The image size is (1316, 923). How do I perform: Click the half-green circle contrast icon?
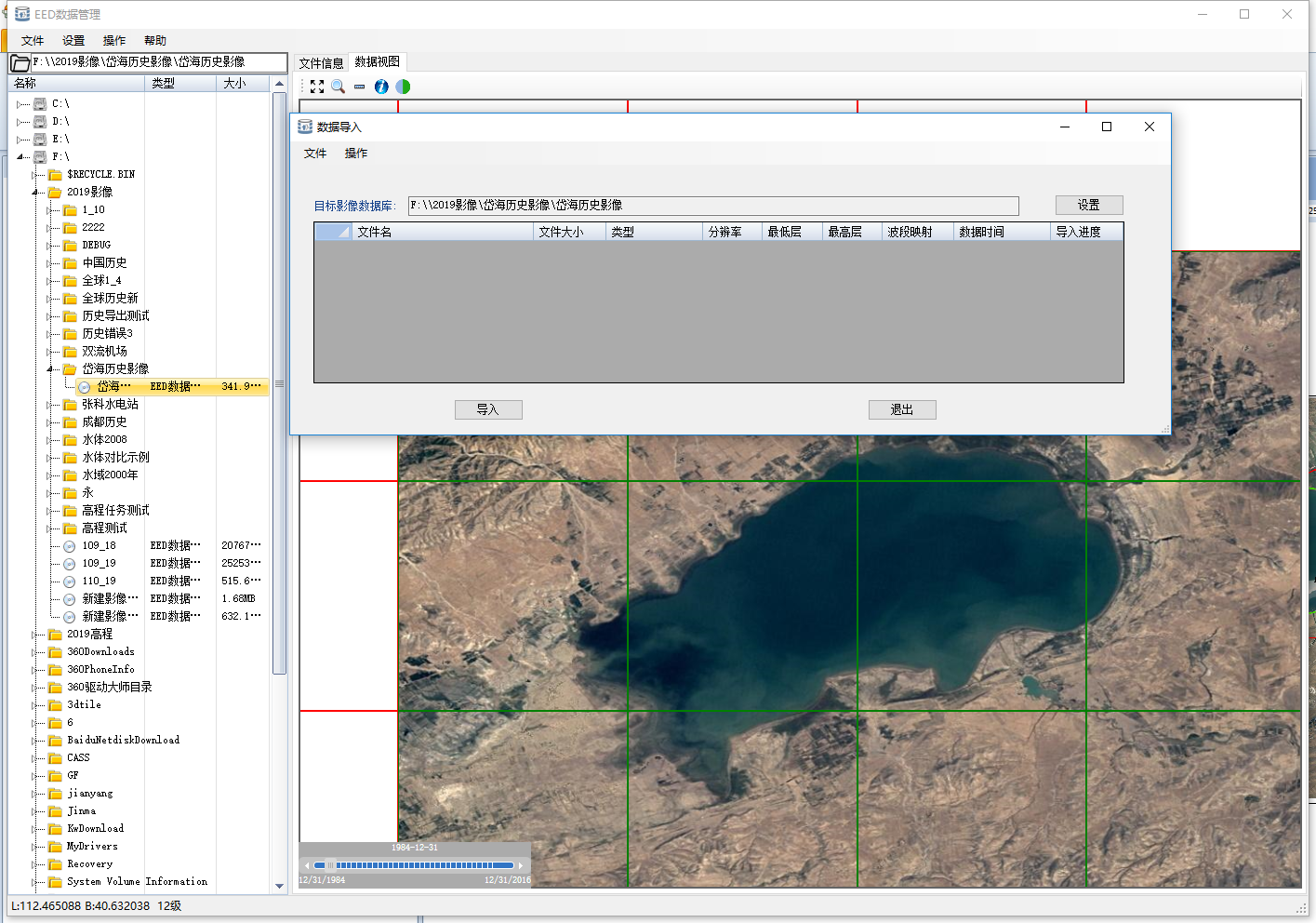[x=403, y=87]
